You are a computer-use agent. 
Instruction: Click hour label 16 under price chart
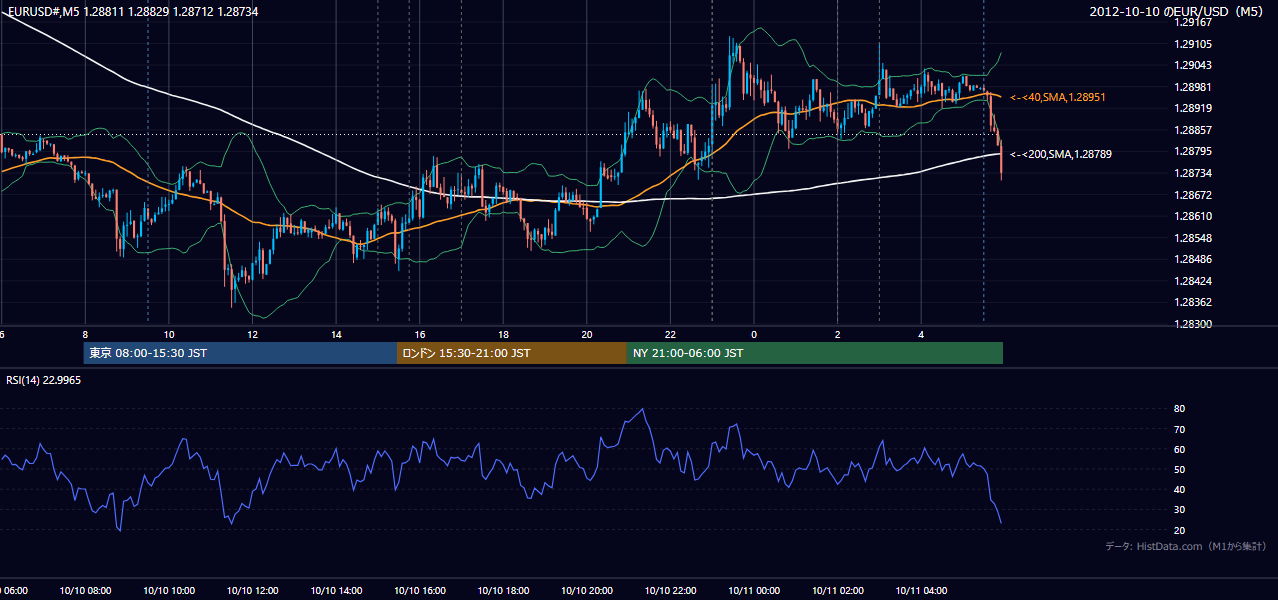click(420, 334)
